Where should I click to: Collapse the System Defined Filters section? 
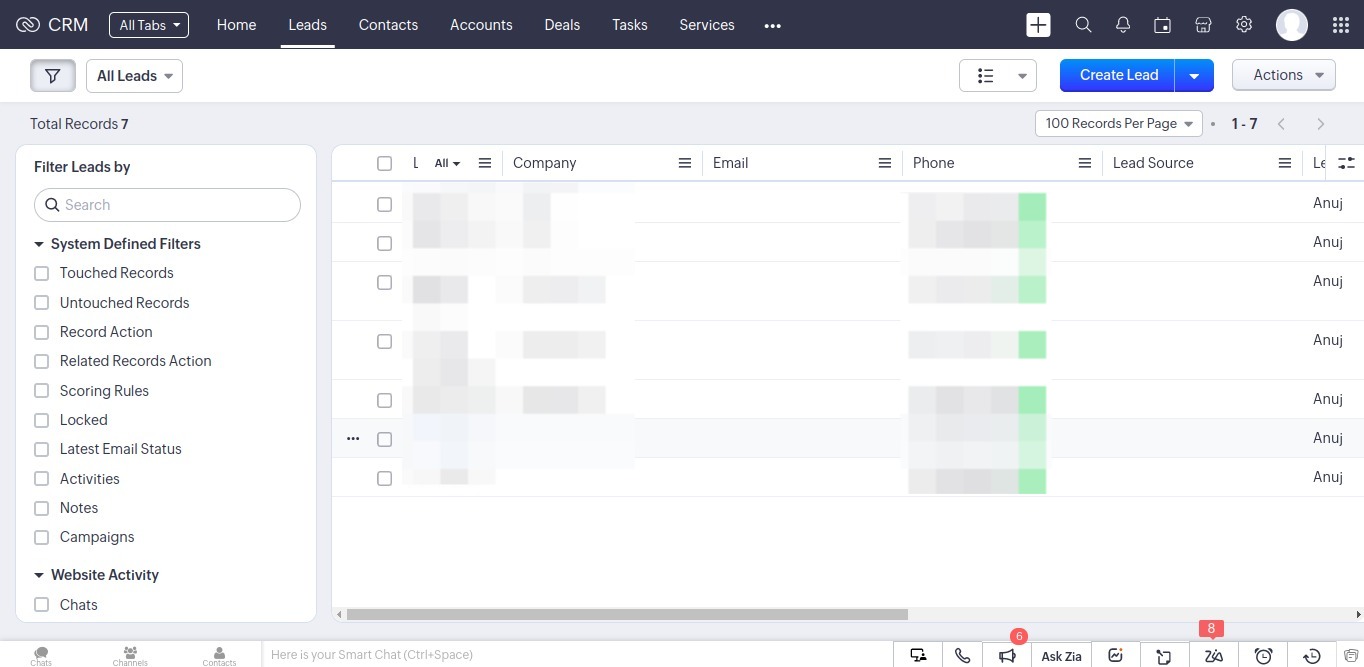point(40,244)
